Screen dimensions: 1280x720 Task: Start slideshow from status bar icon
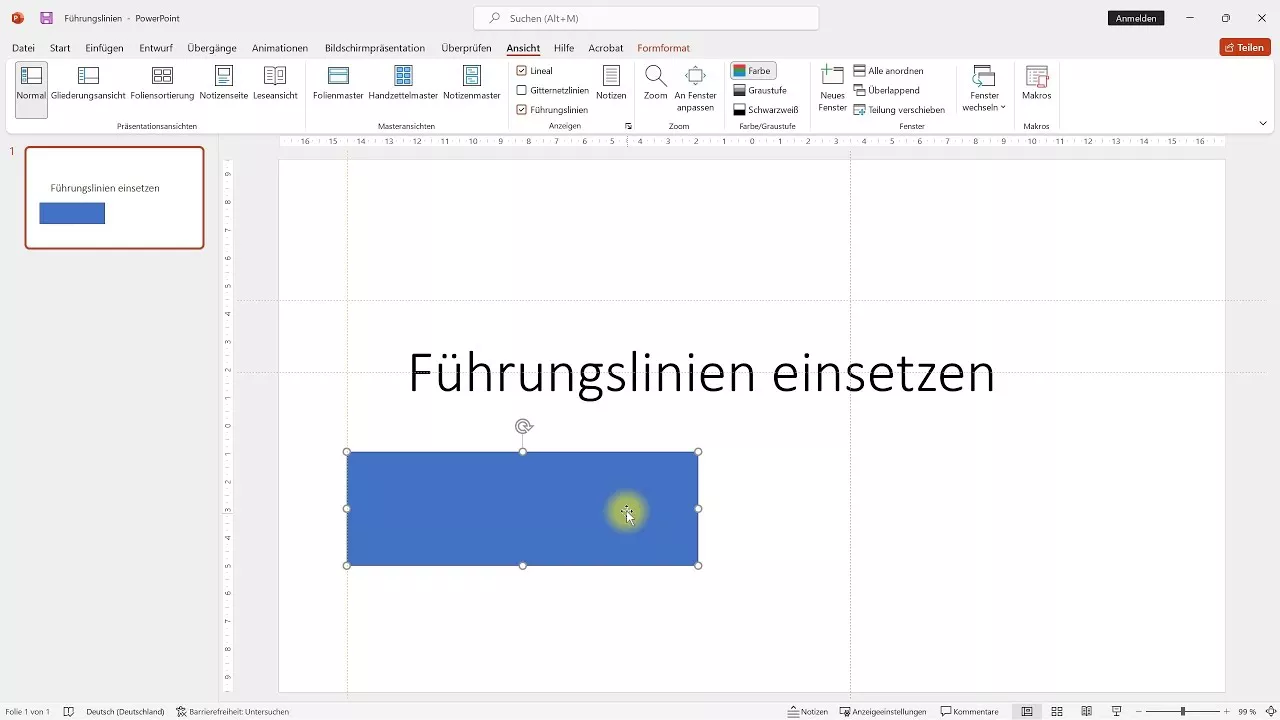click(1117, 712)
